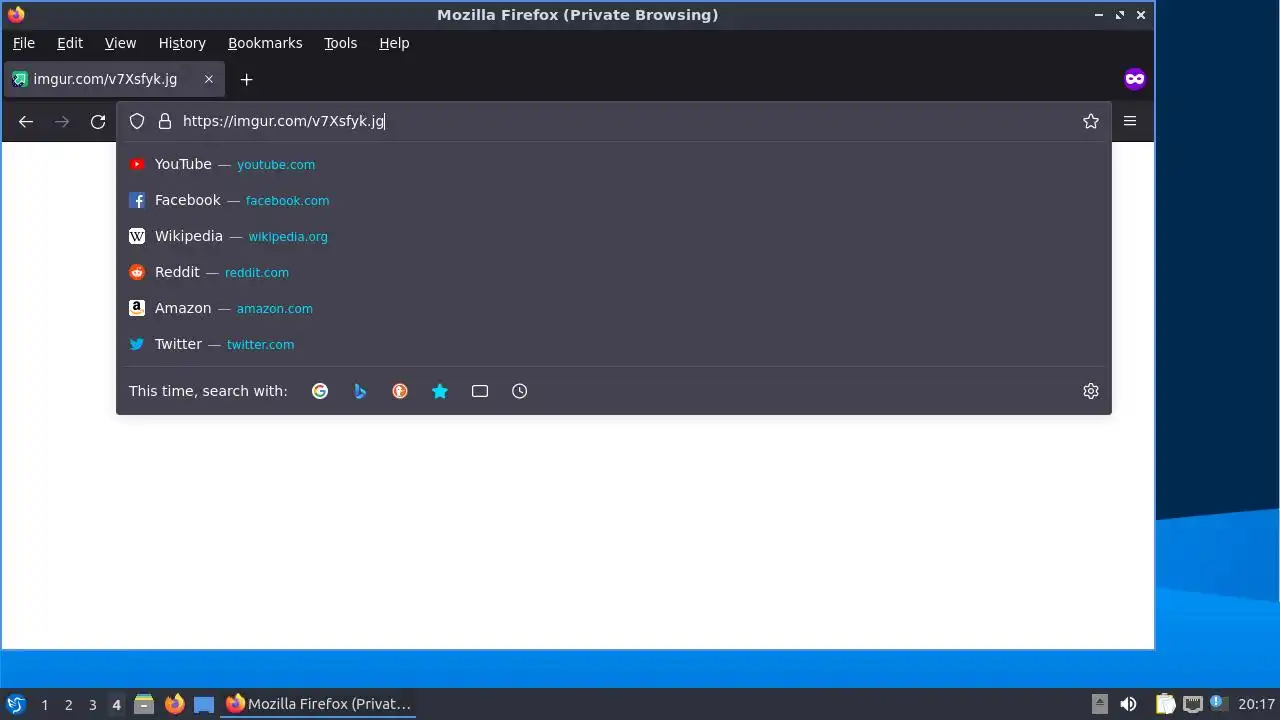Go back using the back arrow
This screenshot has width=1280, height=720.
pos(26,121)
